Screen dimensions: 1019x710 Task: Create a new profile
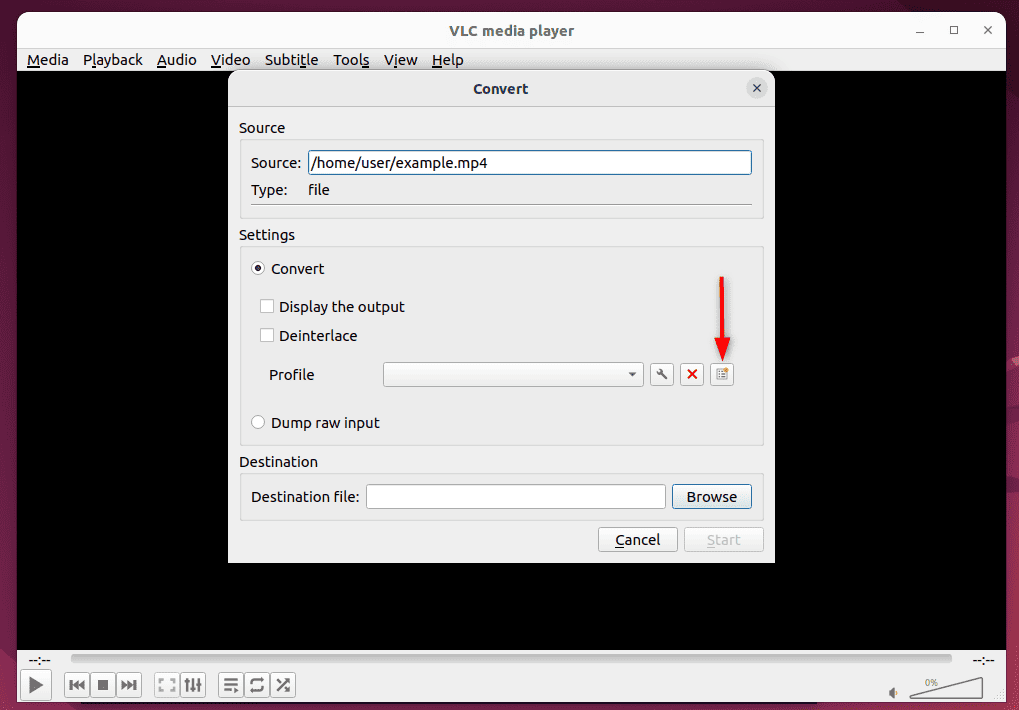tap(722, 374)
